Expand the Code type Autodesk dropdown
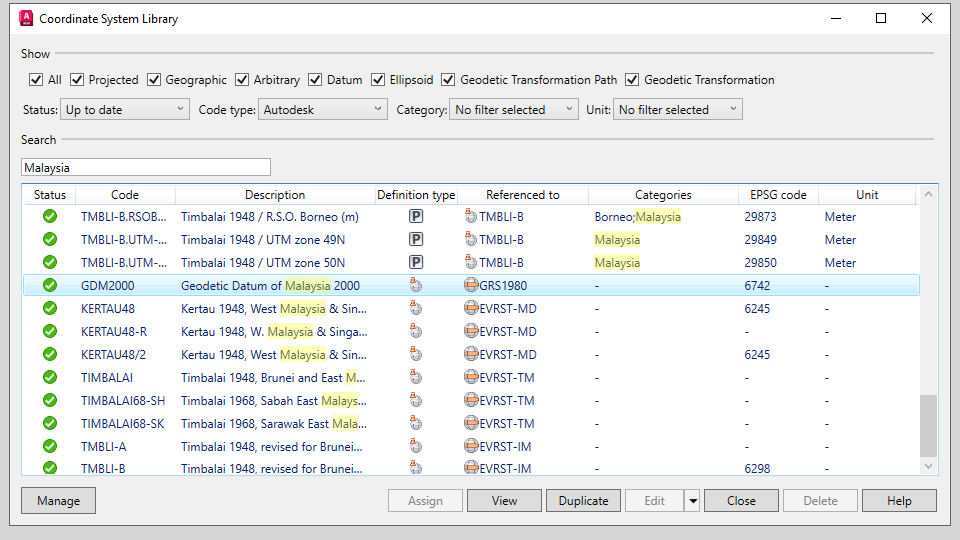Image resolution: width=960 pixels, height=540 pixels. coord(322,110)
